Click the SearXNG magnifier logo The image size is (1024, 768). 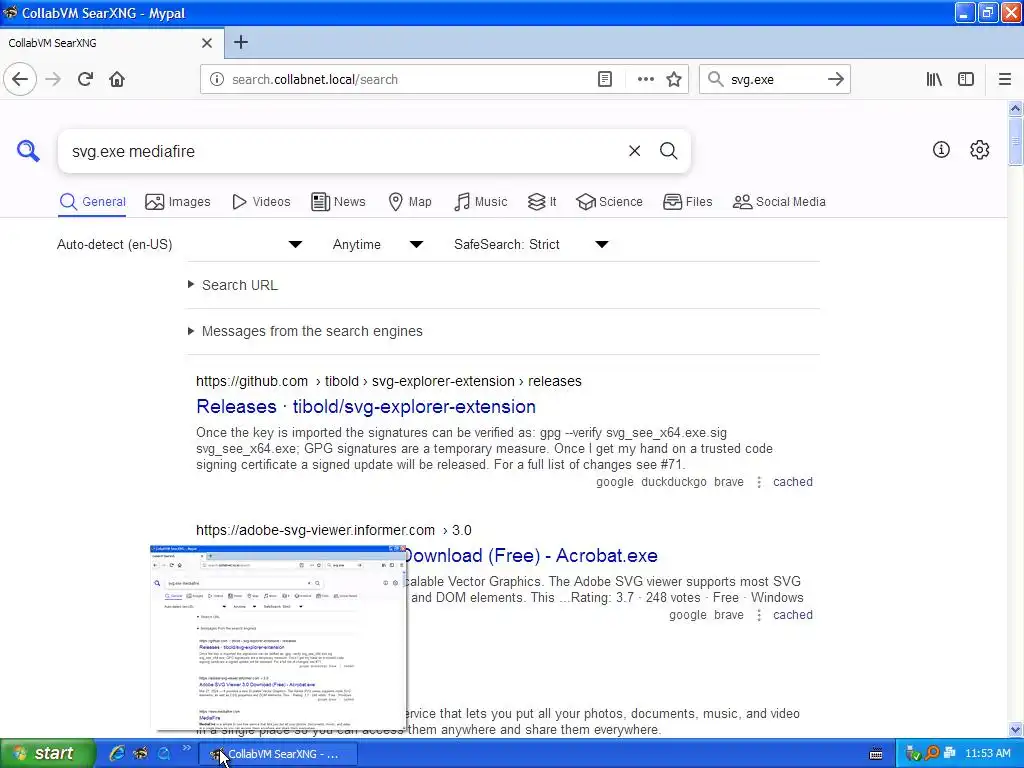[x=28, y=151]
